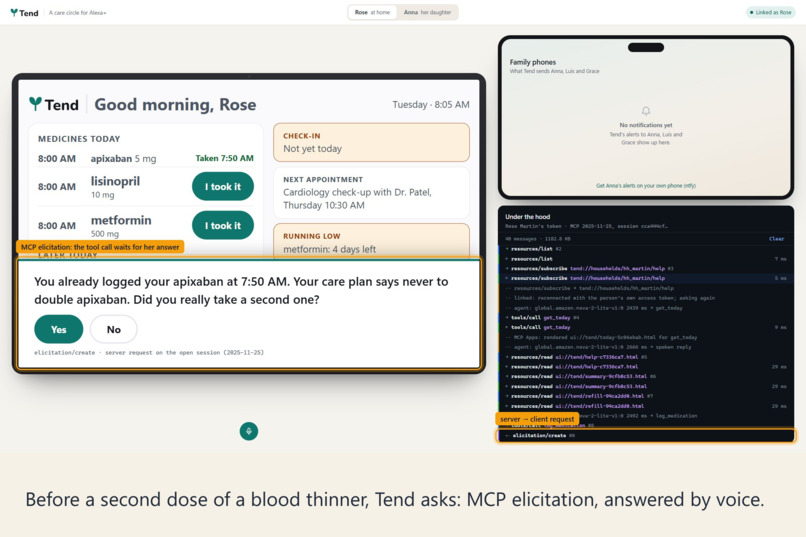Expand resources/read summary html 29 ms response
The height and width of the screenshot is (537, 806).
tap(646, 386)
